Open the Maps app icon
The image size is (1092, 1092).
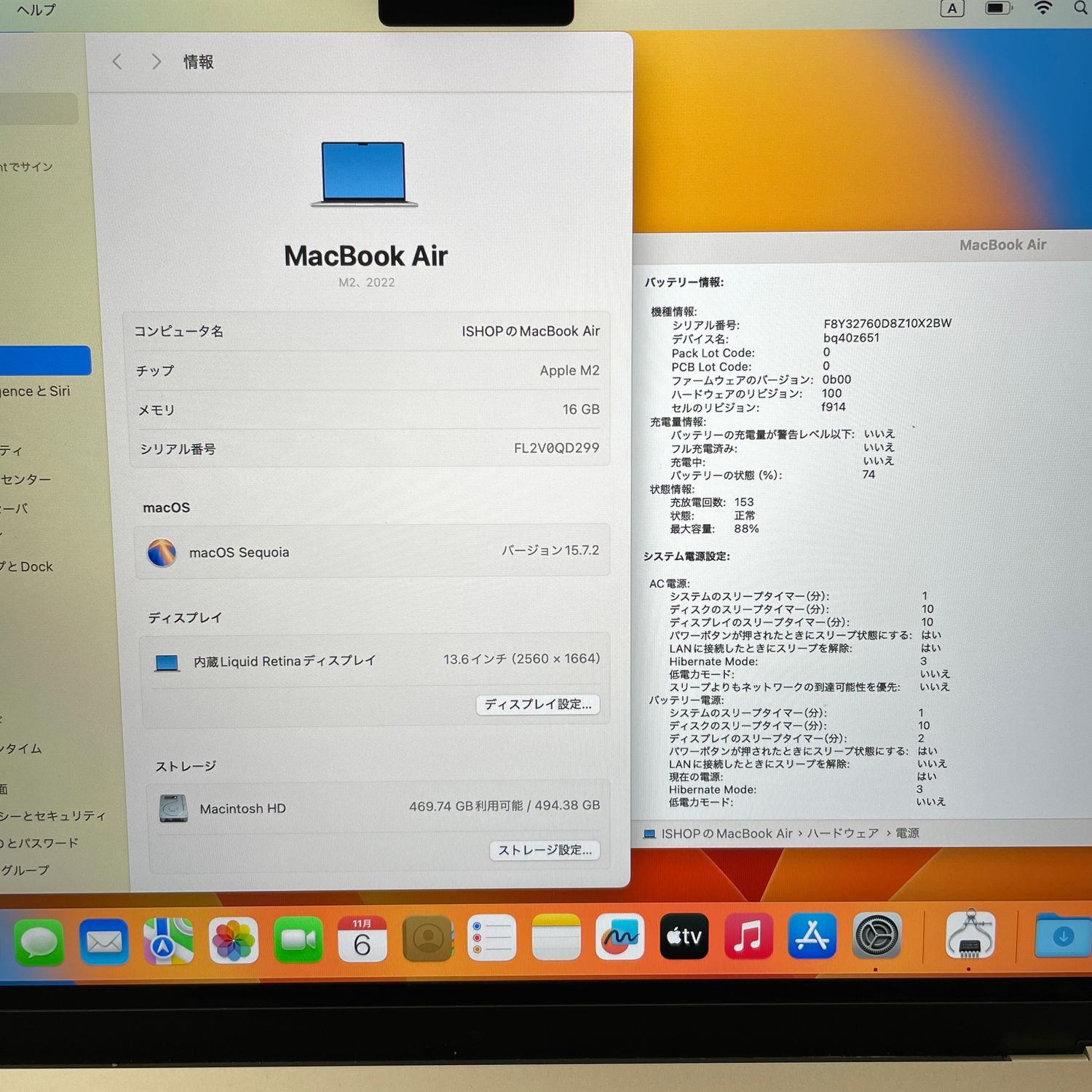click(168, 941)
